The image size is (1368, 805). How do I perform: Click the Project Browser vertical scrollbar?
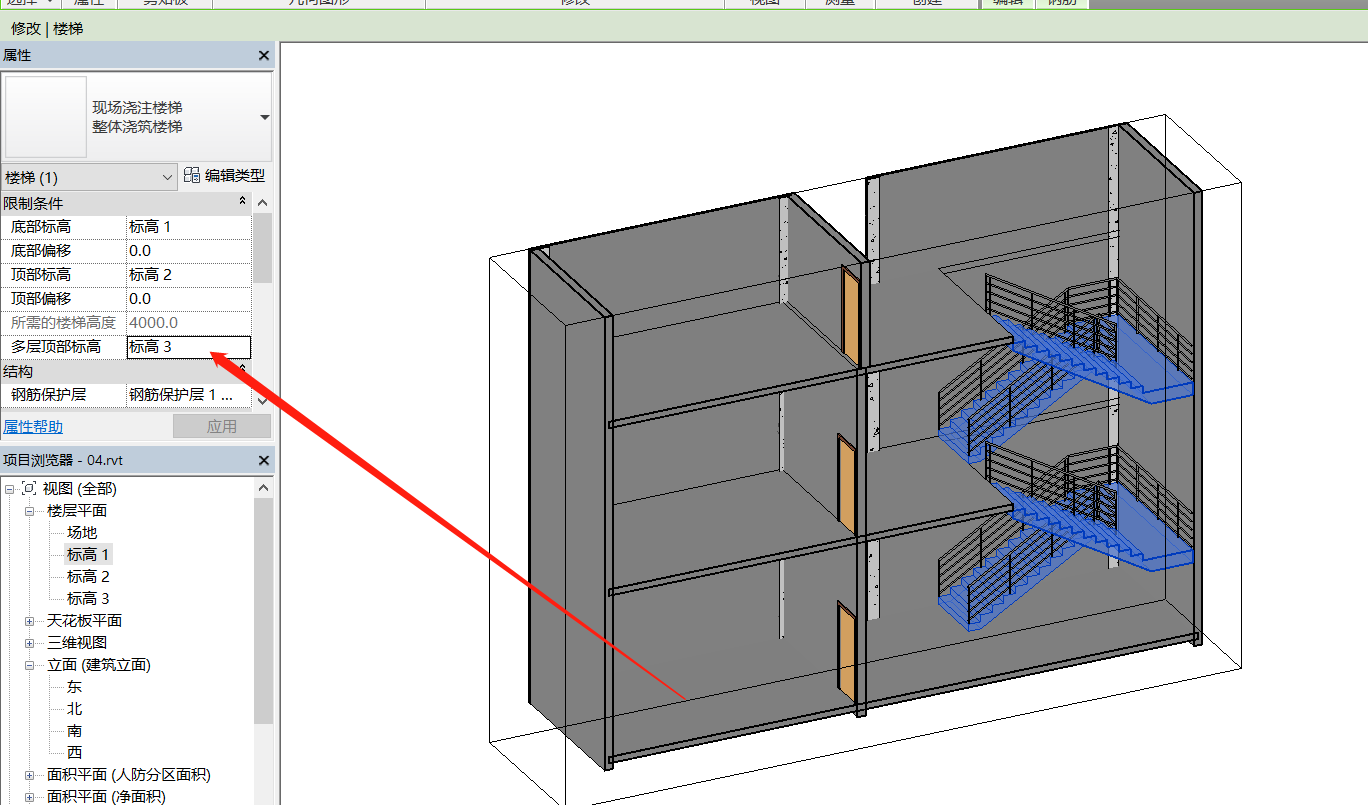263,610
